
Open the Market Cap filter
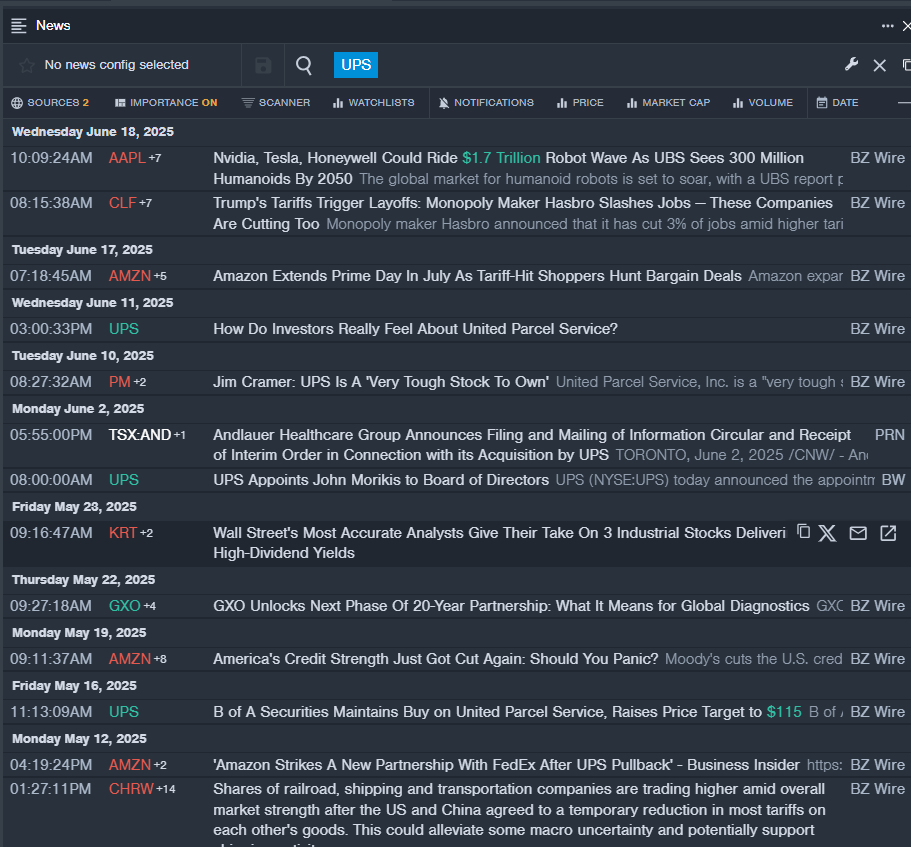point(668,103)
